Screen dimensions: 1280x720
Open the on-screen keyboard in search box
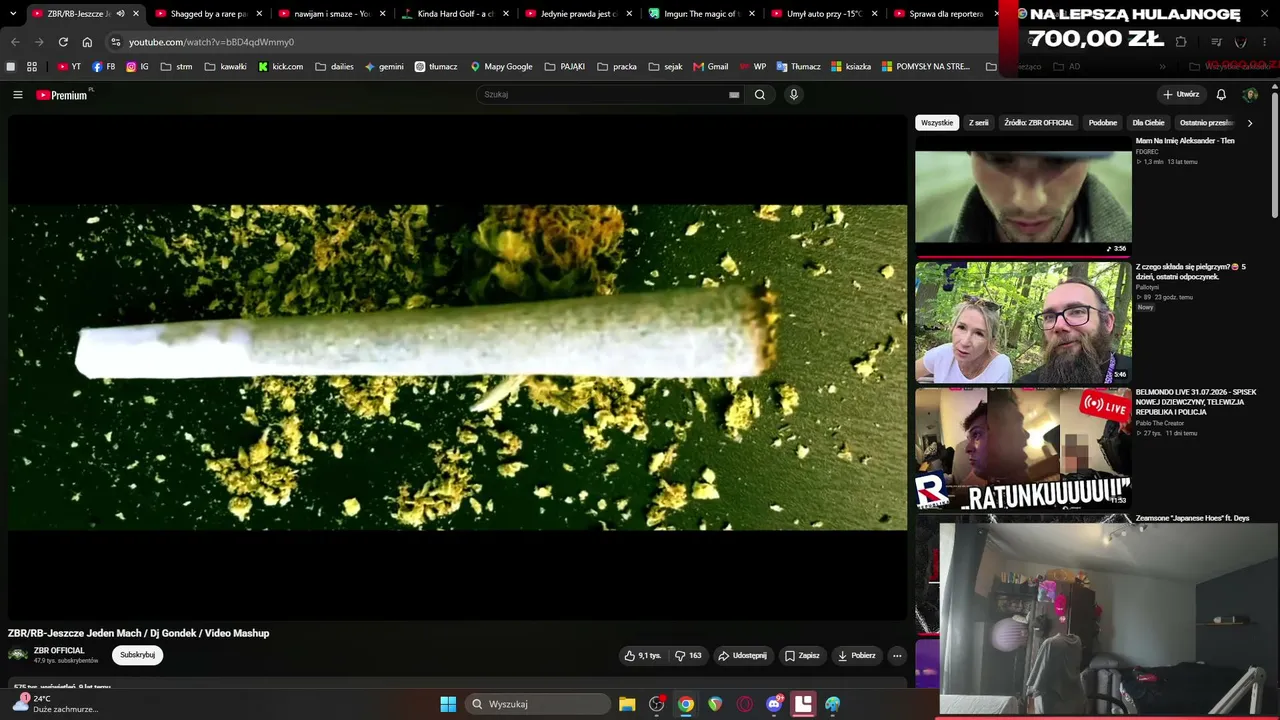pyautogui.click(x=734, y=95)
